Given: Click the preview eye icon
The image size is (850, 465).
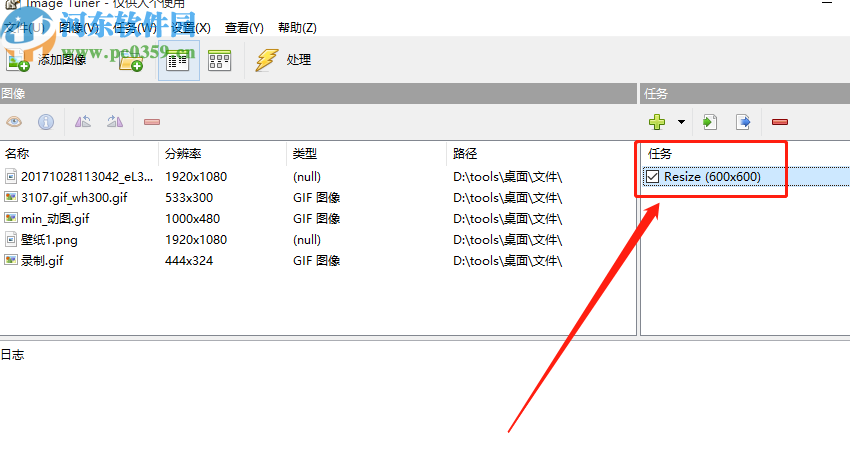Looking at the screenshot, I should point(14,122).
